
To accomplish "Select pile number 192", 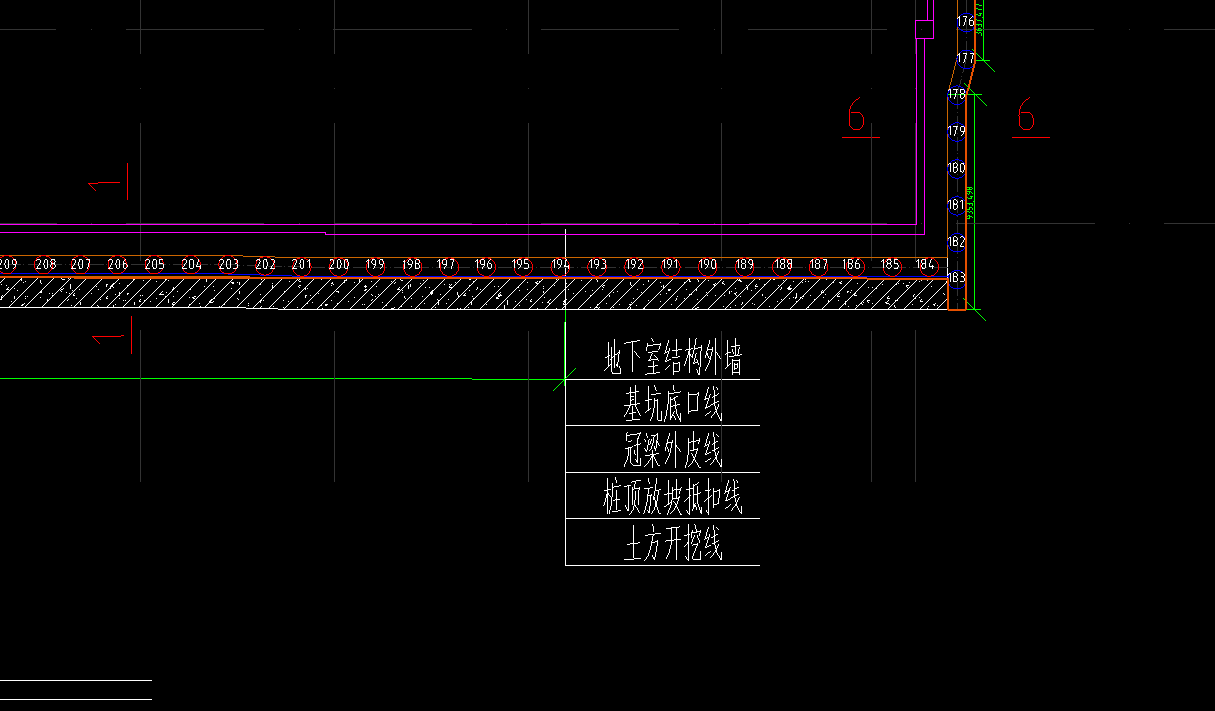I will [634, 265].
